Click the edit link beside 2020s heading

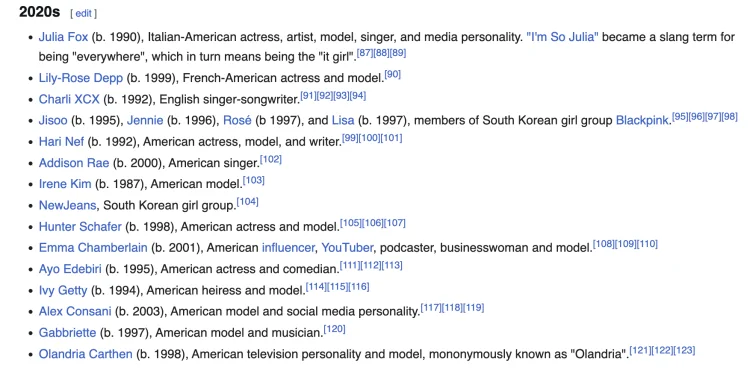tap(83, 13)
